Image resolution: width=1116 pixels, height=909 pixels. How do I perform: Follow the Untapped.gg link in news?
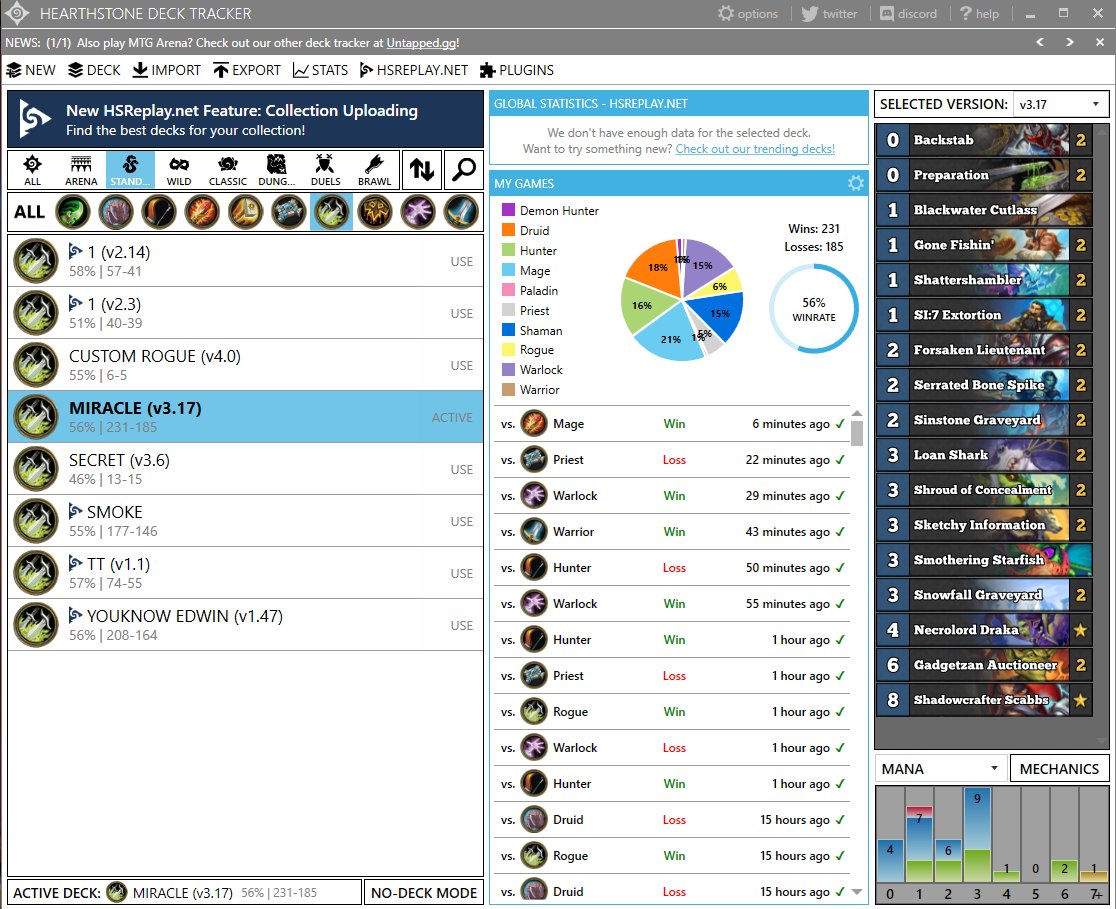click(421, 43)
